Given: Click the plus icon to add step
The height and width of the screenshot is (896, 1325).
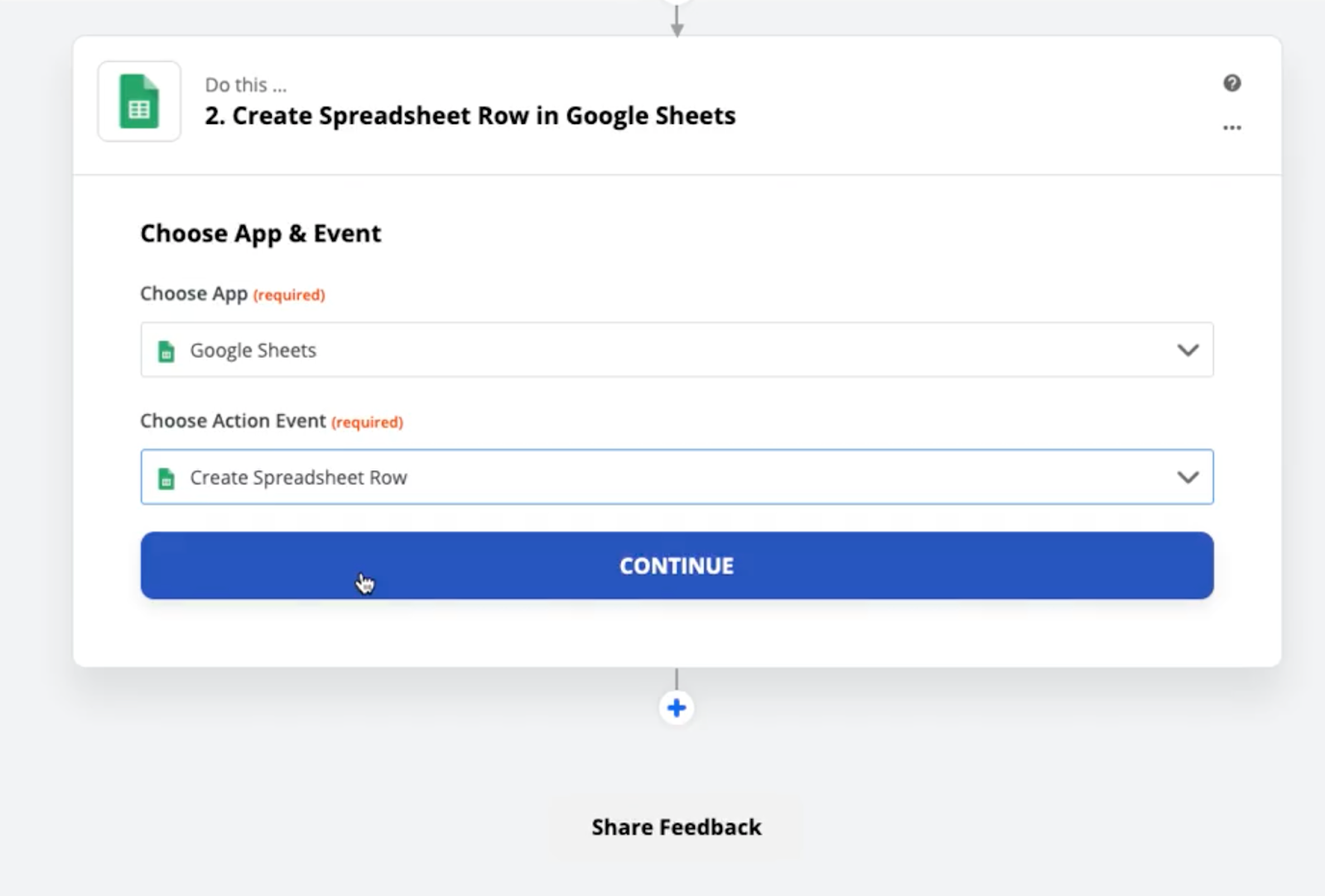Looking at the screenshot, I should [677, 708].
